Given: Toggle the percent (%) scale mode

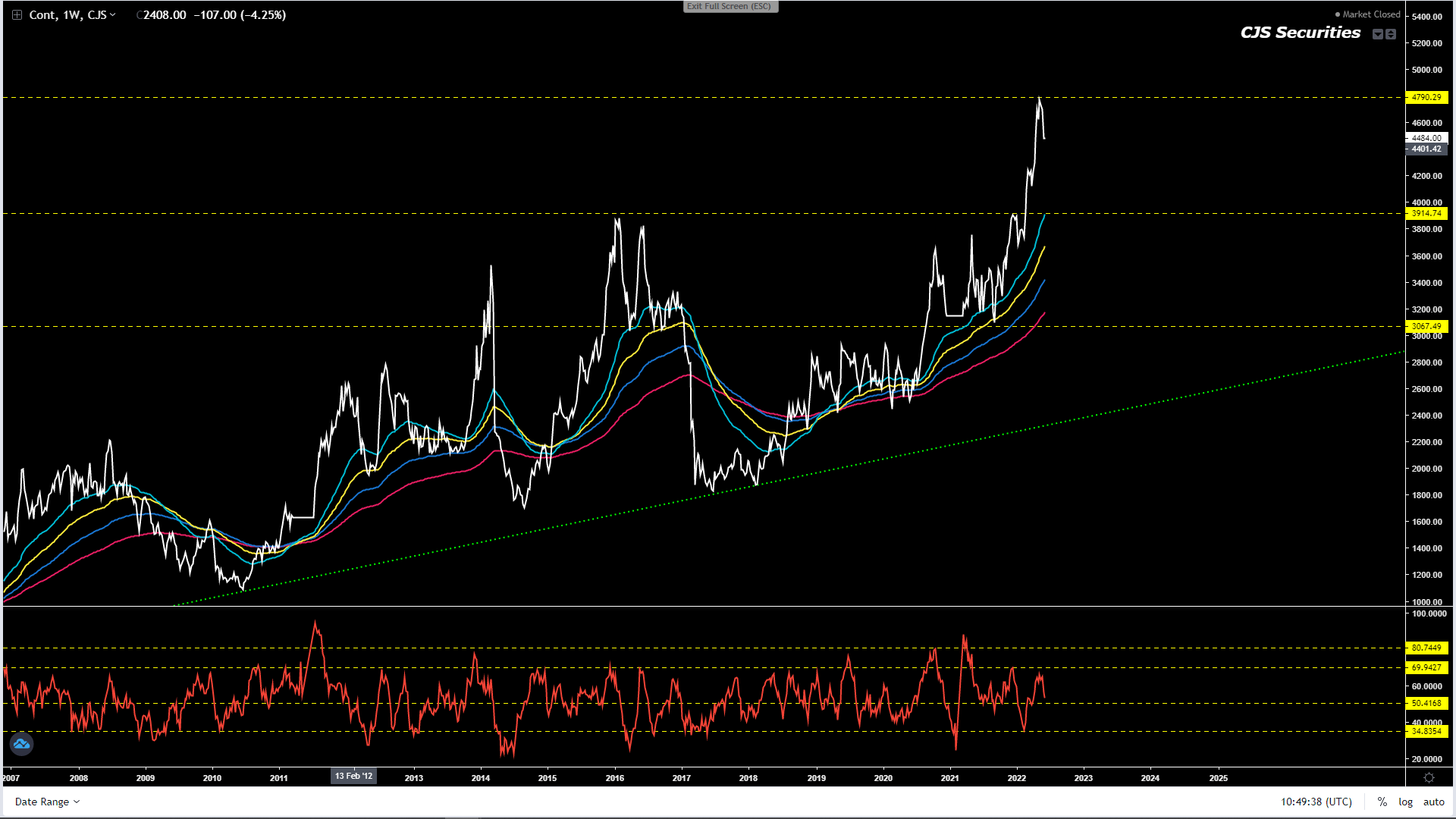Looking at the screenshot, I should 1382,802.
